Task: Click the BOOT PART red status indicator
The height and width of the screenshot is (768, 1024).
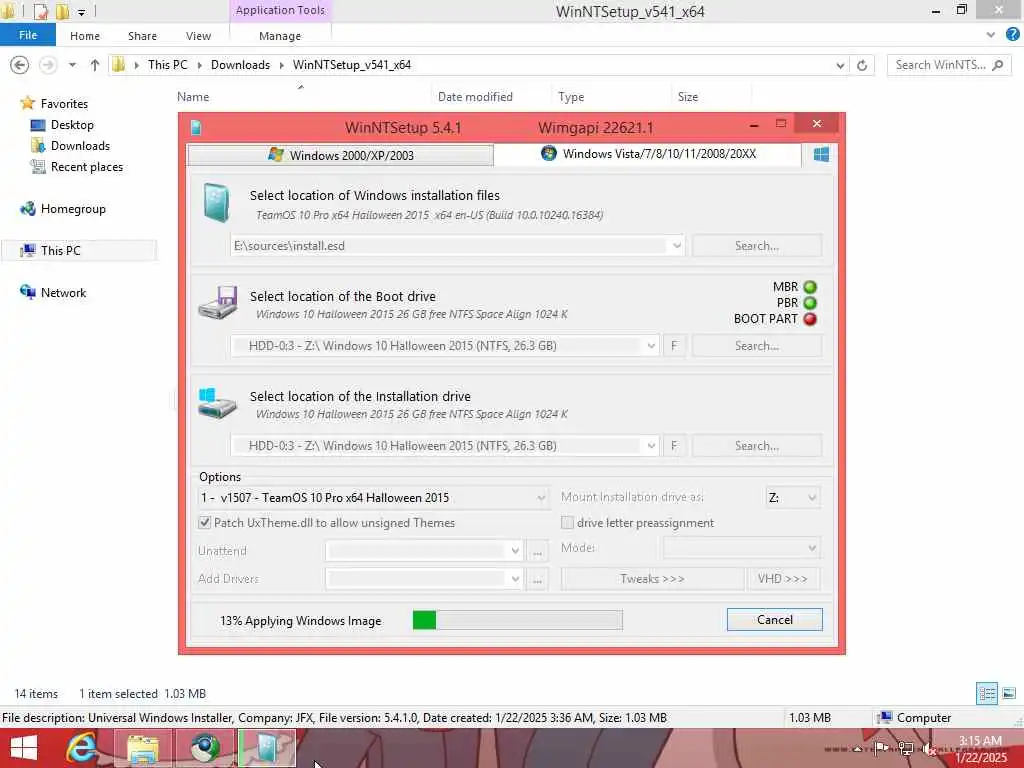Action: pos(810,319)
